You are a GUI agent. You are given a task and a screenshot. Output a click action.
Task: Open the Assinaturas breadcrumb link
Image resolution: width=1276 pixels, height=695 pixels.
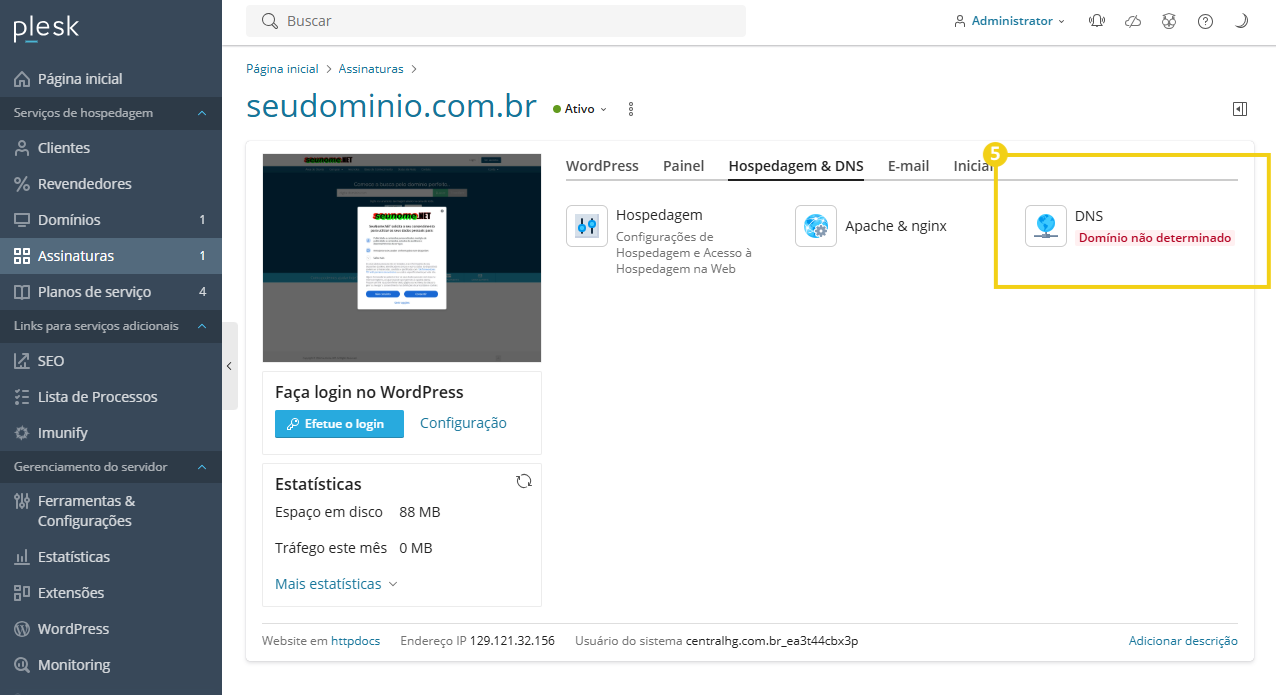370,68
